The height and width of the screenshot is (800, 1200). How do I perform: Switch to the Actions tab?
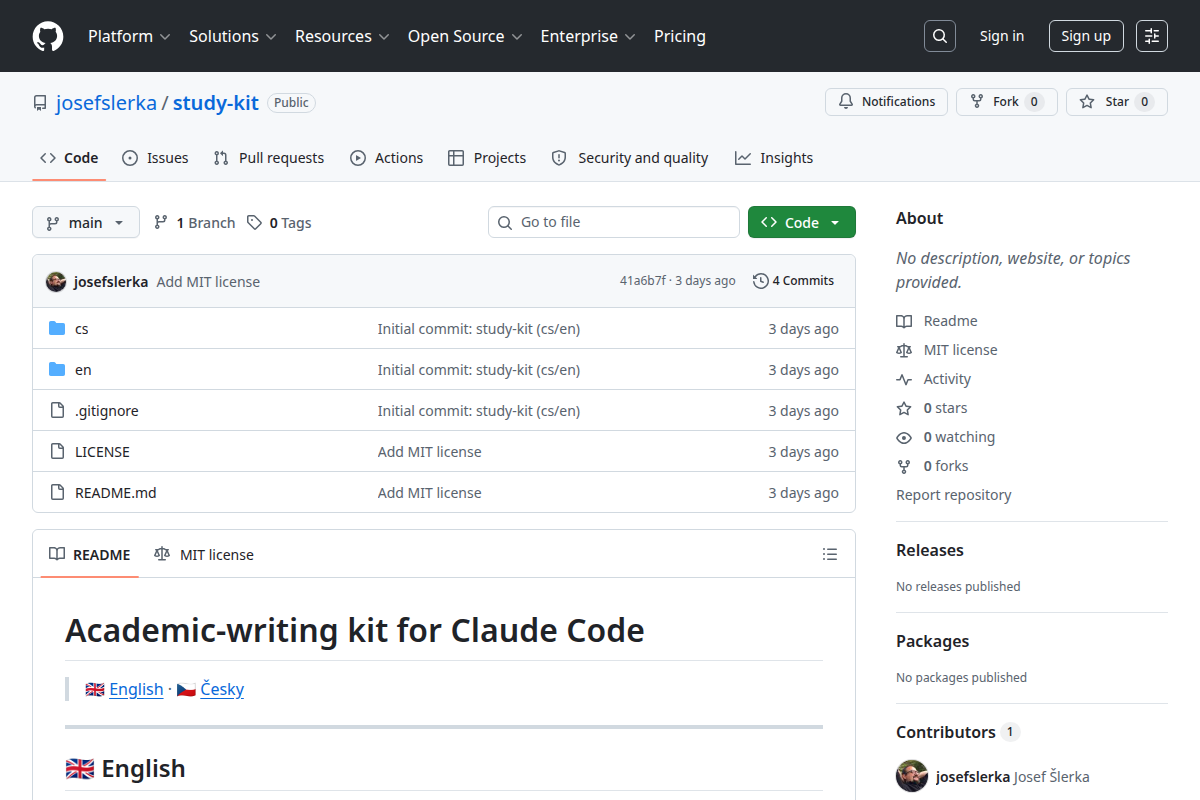click(x=386, y=158)
